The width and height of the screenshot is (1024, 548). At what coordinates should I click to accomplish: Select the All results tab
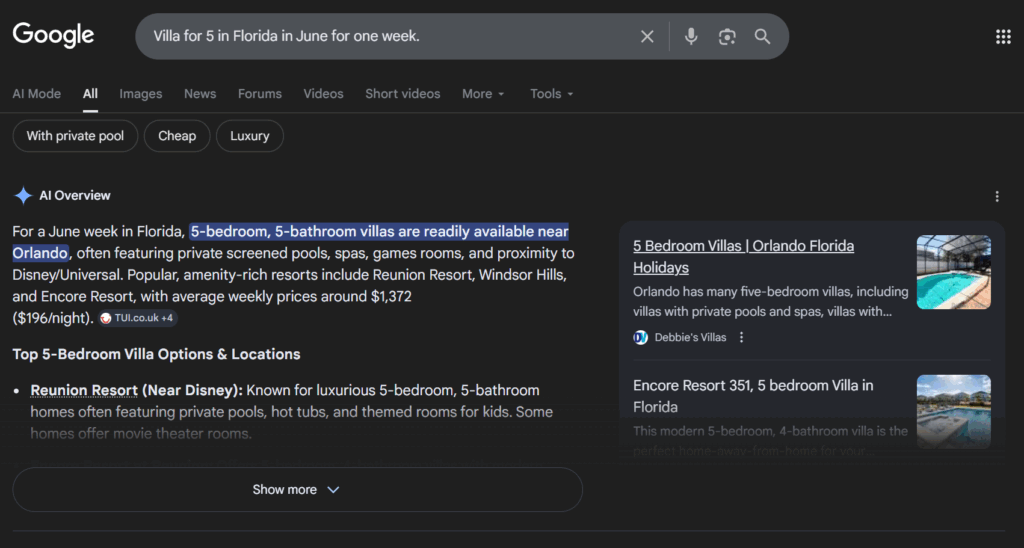pos(90,93)
